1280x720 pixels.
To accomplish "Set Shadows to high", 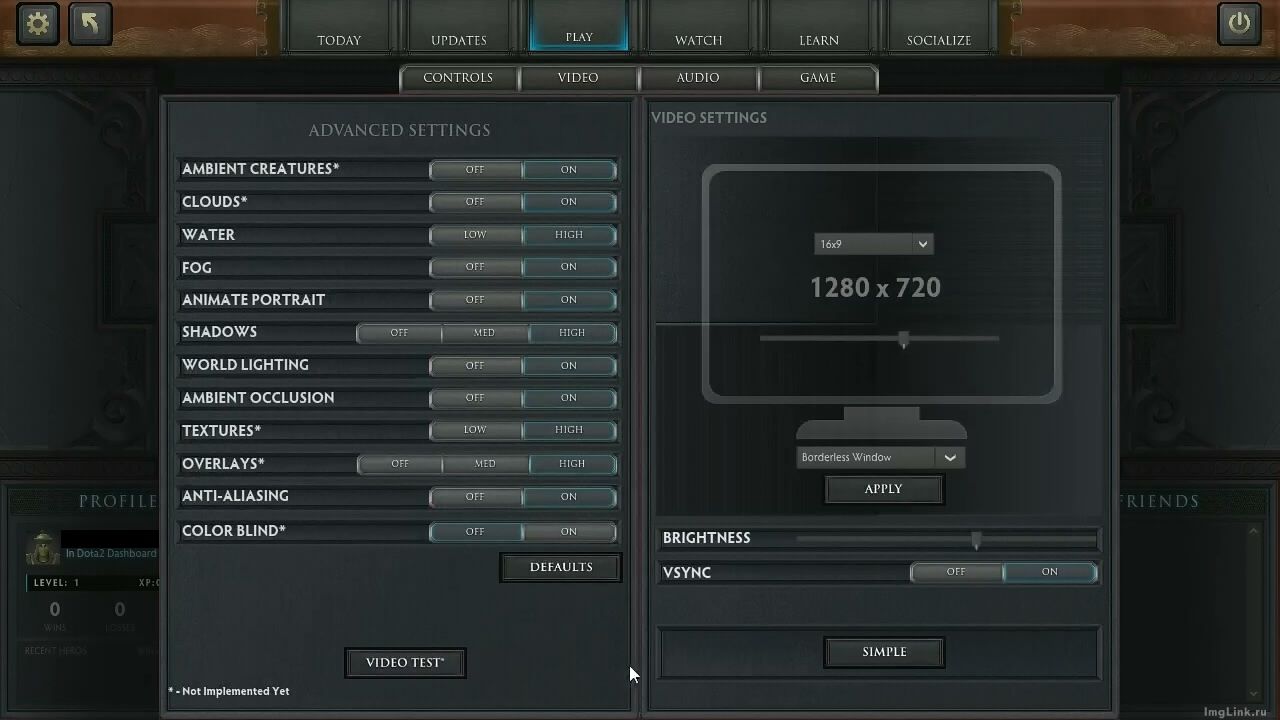I will pos(572,333).
